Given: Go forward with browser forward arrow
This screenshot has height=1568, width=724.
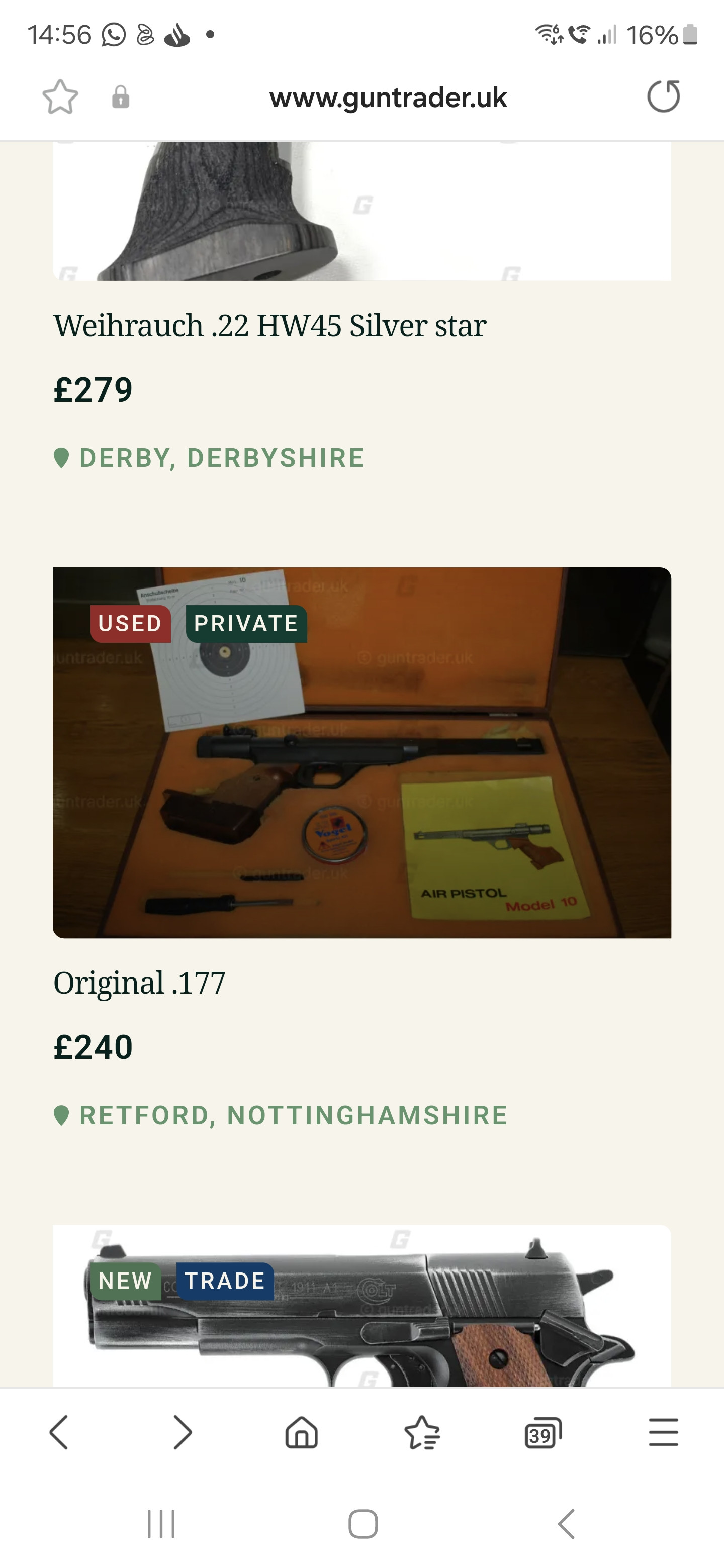Looking at the screenshot, I should point(182,1432).
